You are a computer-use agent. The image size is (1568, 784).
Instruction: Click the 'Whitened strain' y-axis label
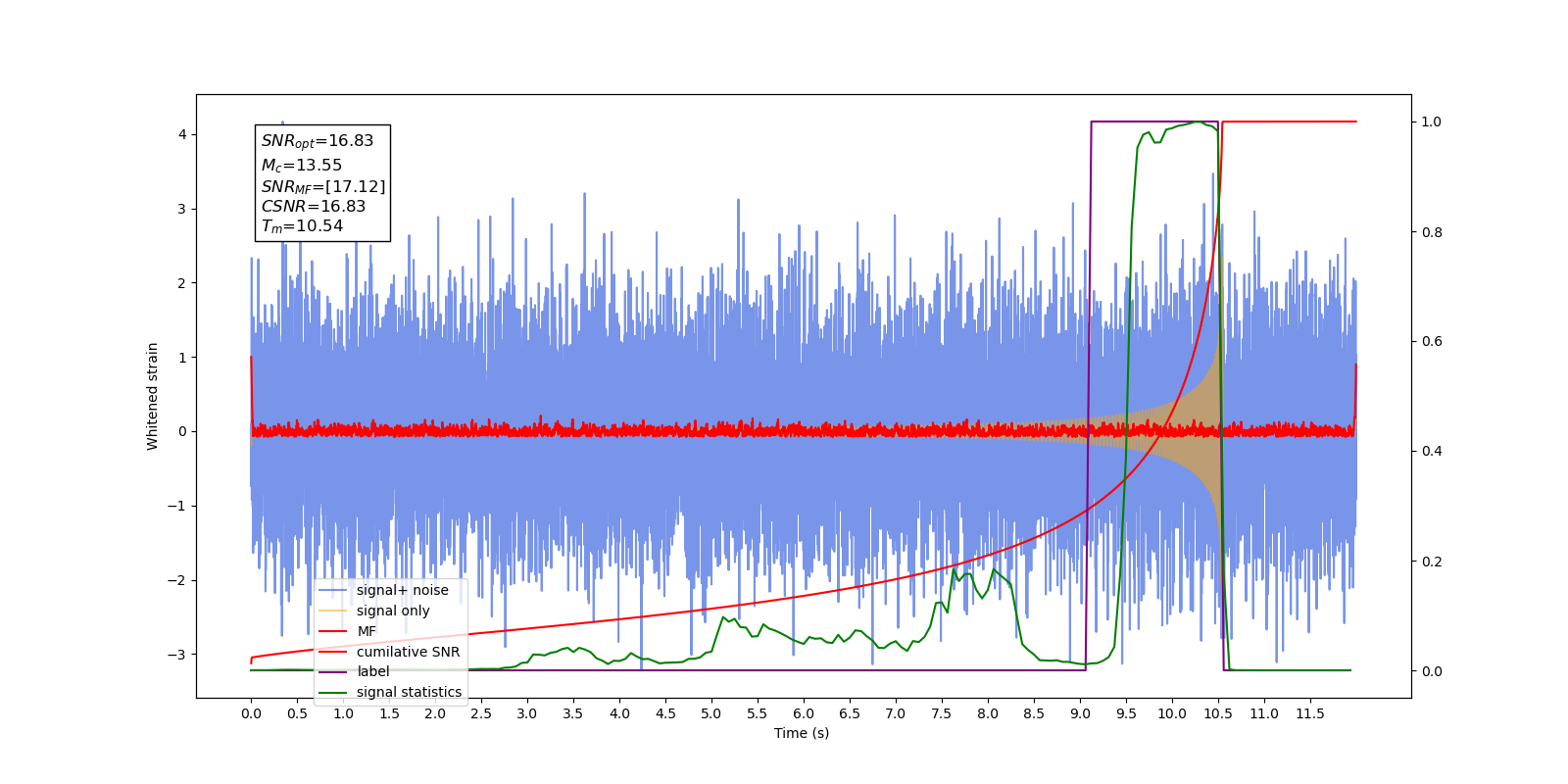click(152, 396)
